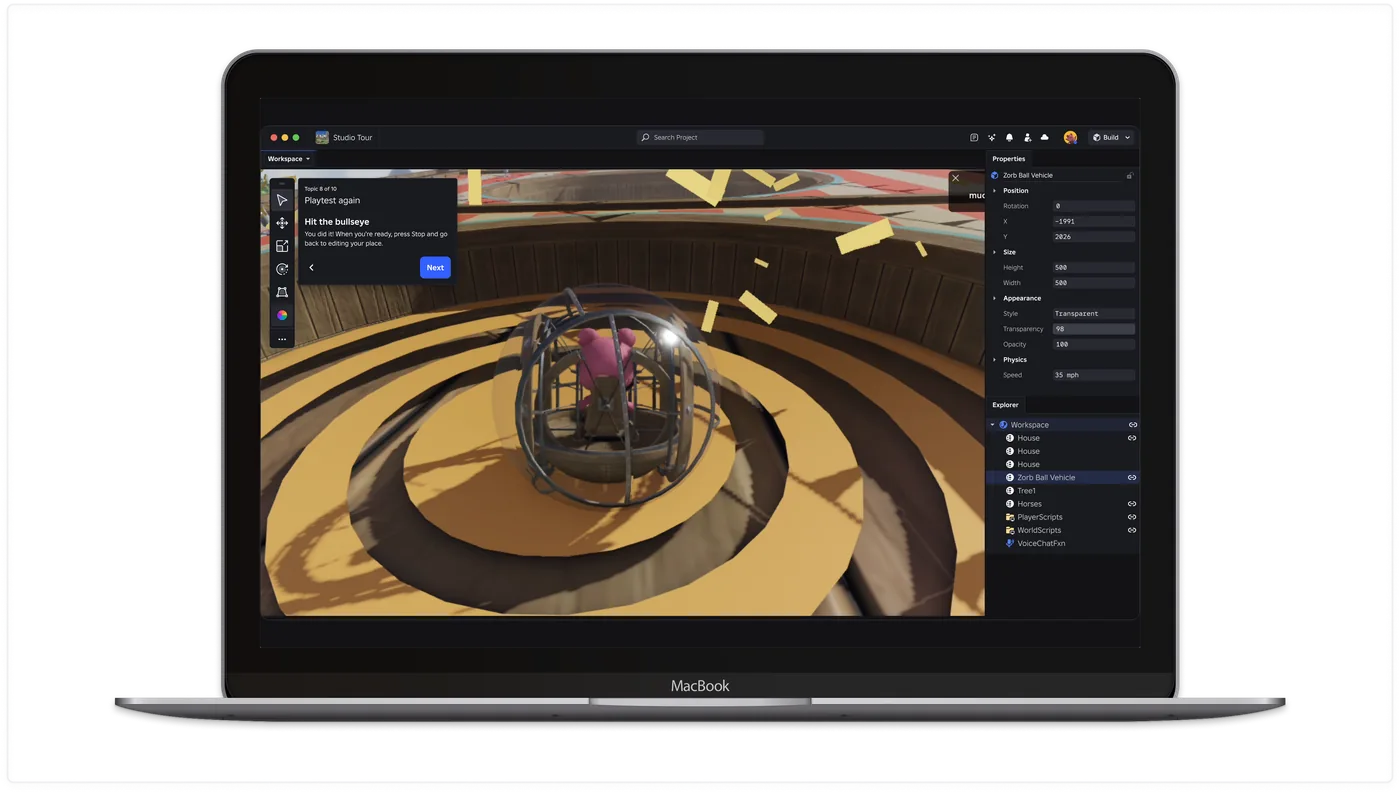Viewport: 1400px width, 793px height.
Task: Edit the Width value field
Action: tap(1093, 283)
